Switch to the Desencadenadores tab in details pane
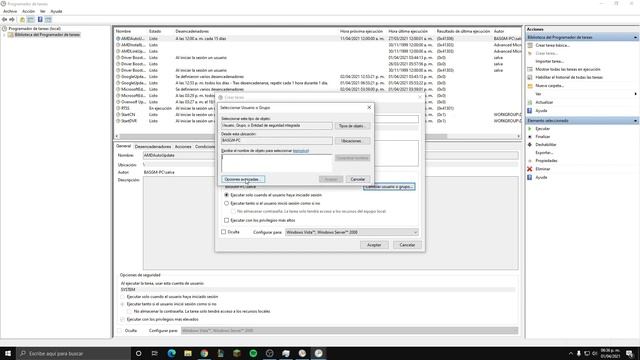Image resolution: width=640 pixels, height=360 pixels. [x=153, y=147]
